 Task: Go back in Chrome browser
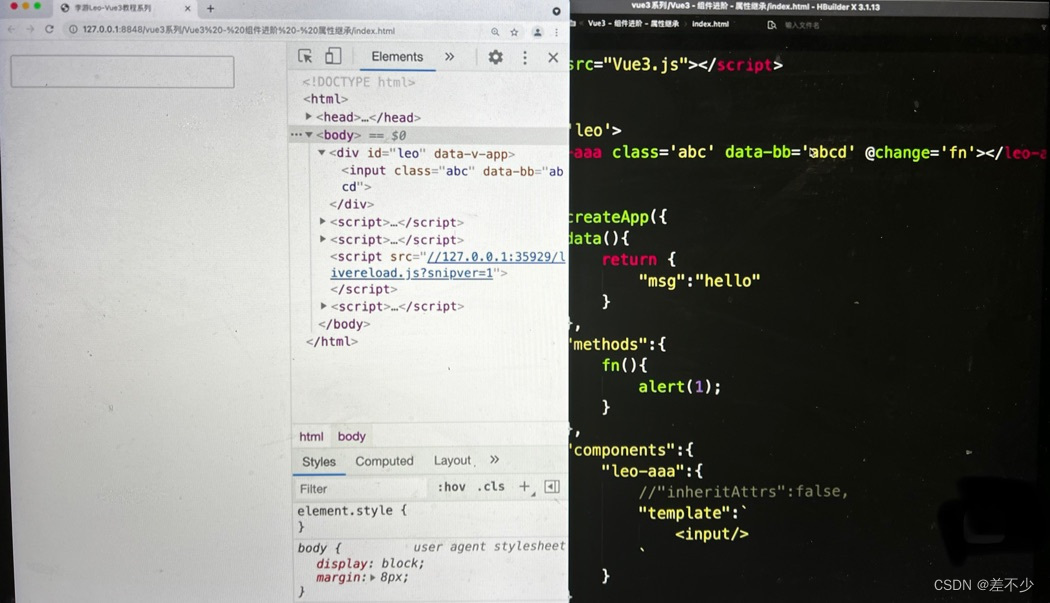tap(11, 29)
